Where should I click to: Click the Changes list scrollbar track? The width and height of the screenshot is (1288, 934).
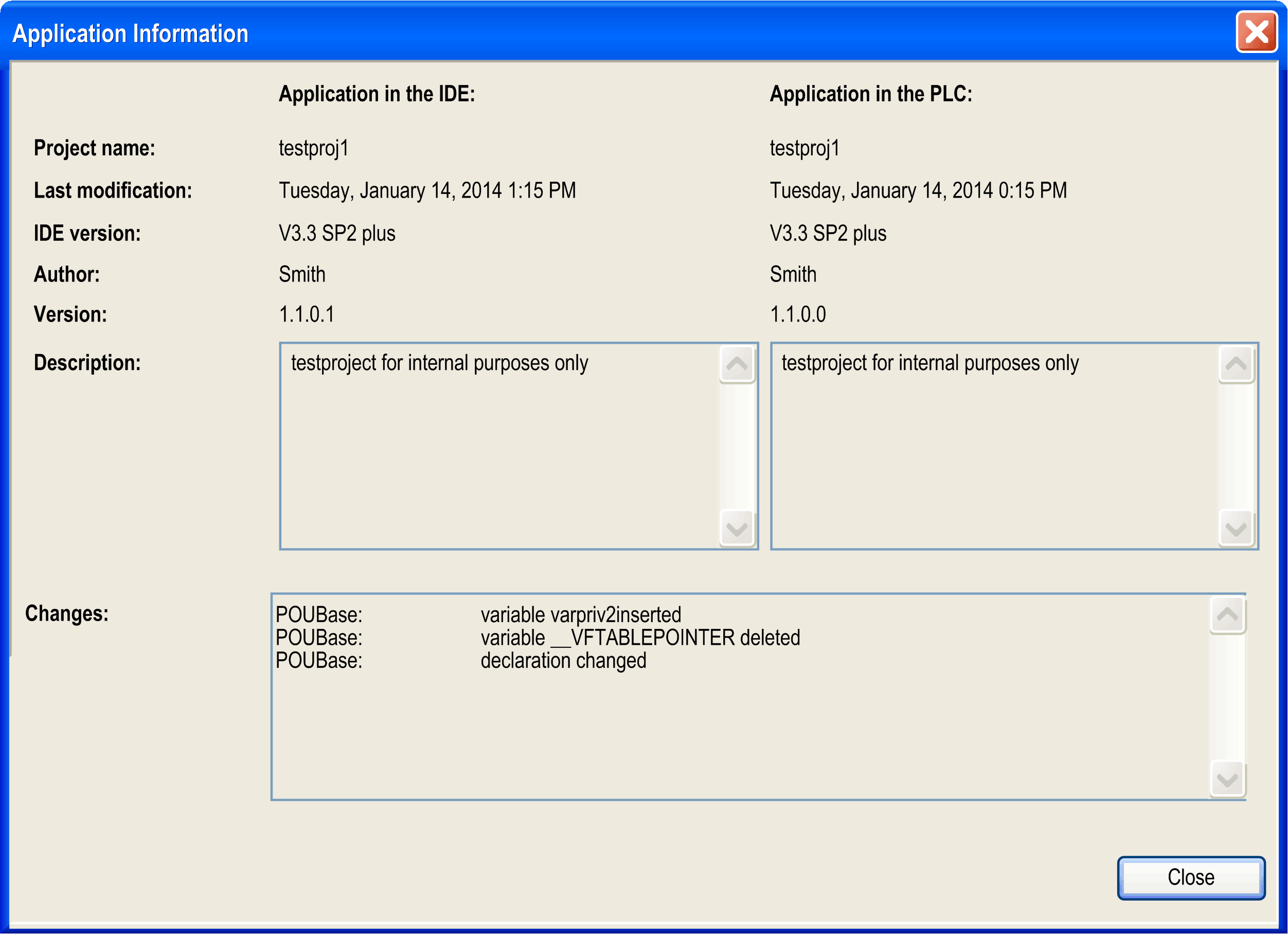1227,697
